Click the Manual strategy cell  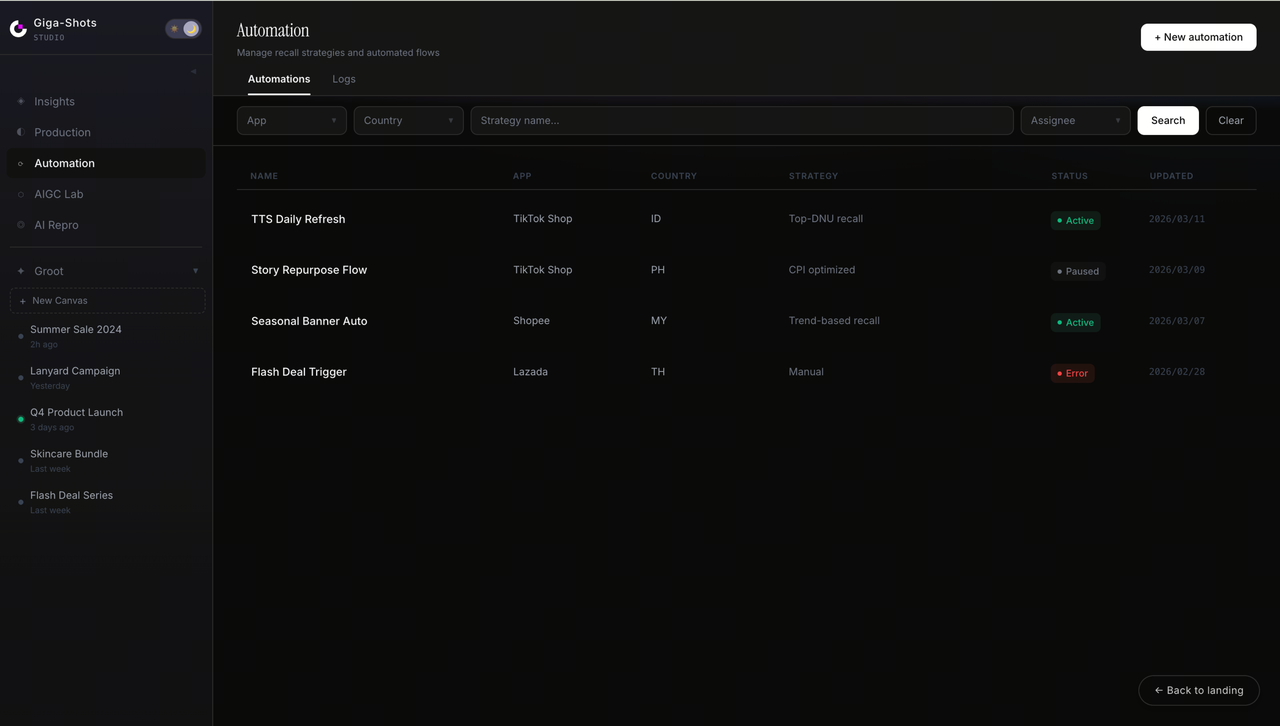806,371
